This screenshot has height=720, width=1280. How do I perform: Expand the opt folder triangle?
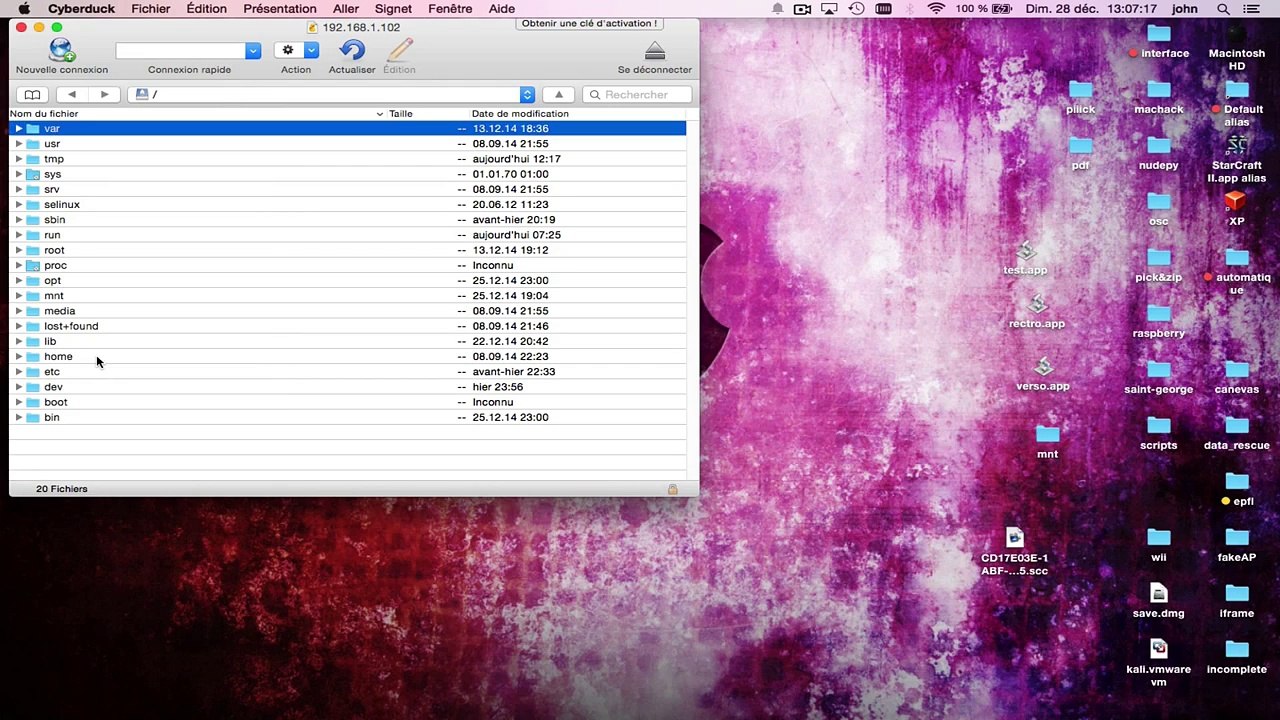click(19, 281)
